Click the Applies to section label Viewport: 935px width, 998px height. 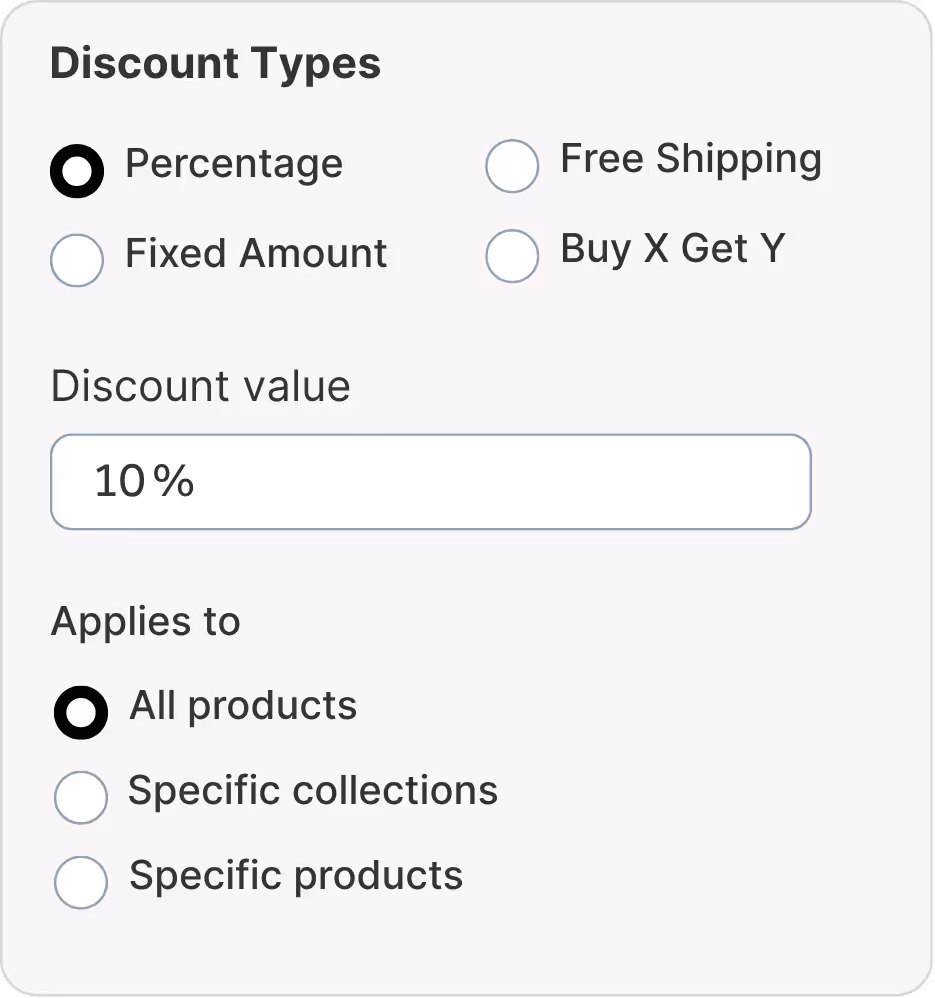tap(146, 621)
